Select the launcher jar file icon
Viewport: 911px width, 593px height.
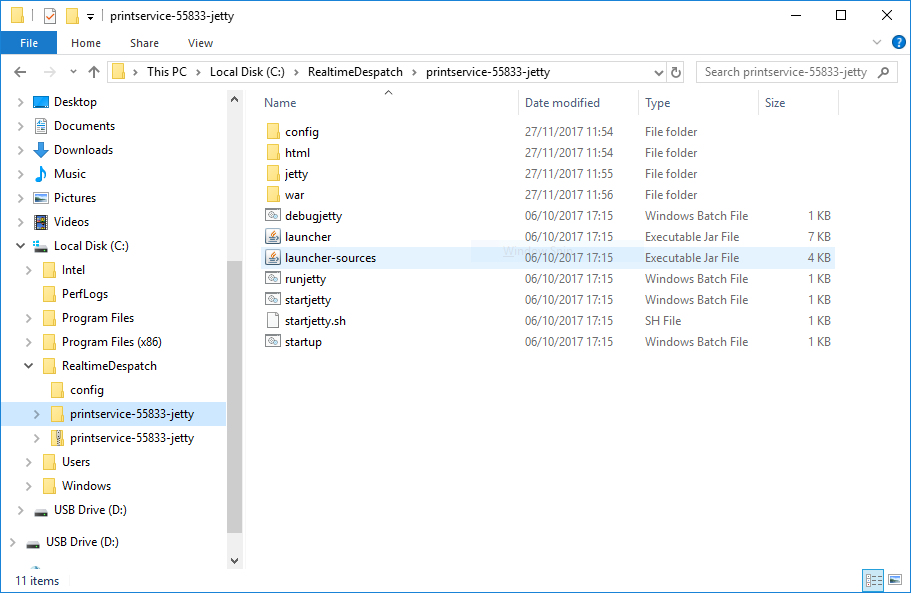coord(273,236)
